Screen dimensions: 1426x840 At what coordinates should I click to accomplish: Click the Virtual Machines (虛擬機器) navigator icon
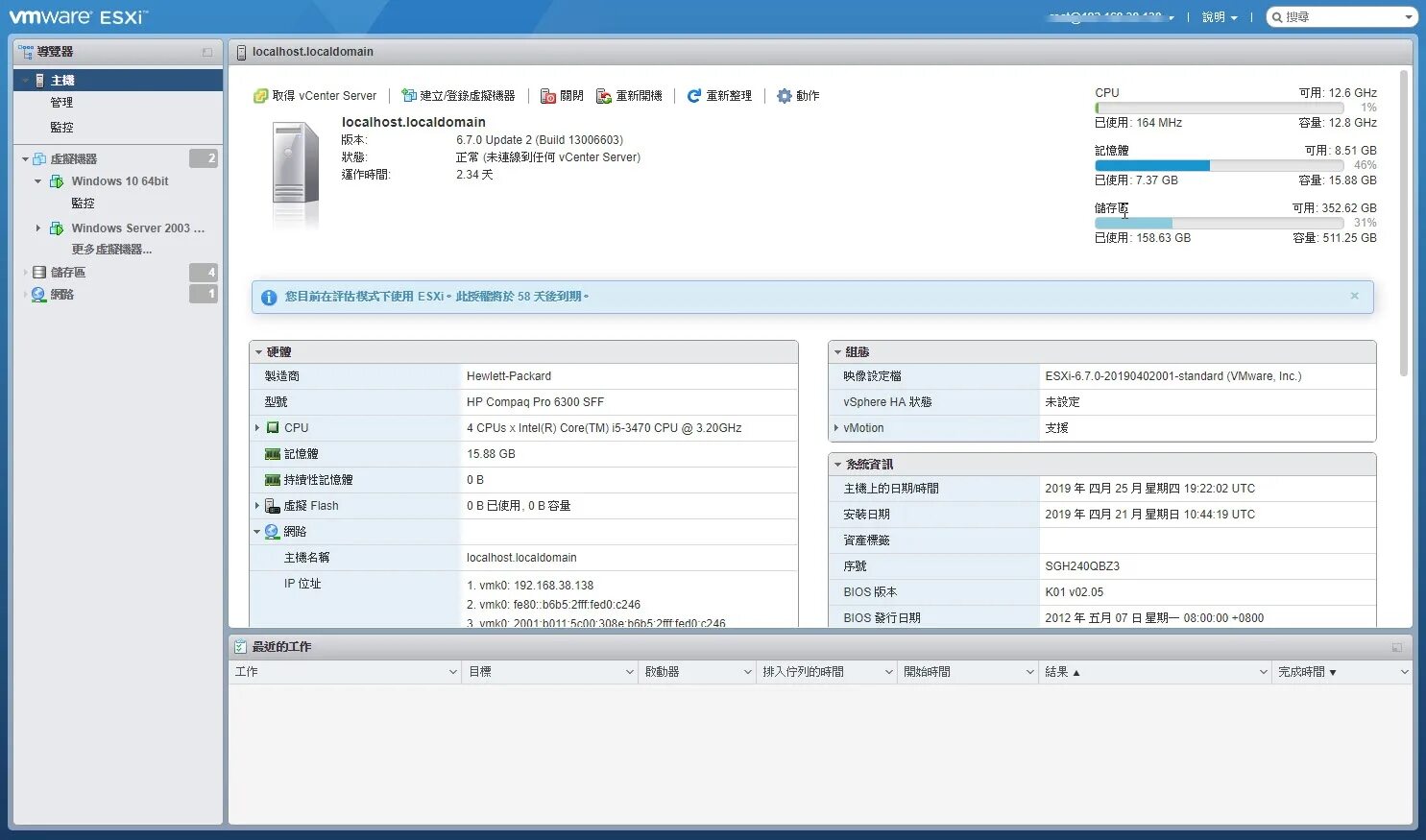(39, 158)
